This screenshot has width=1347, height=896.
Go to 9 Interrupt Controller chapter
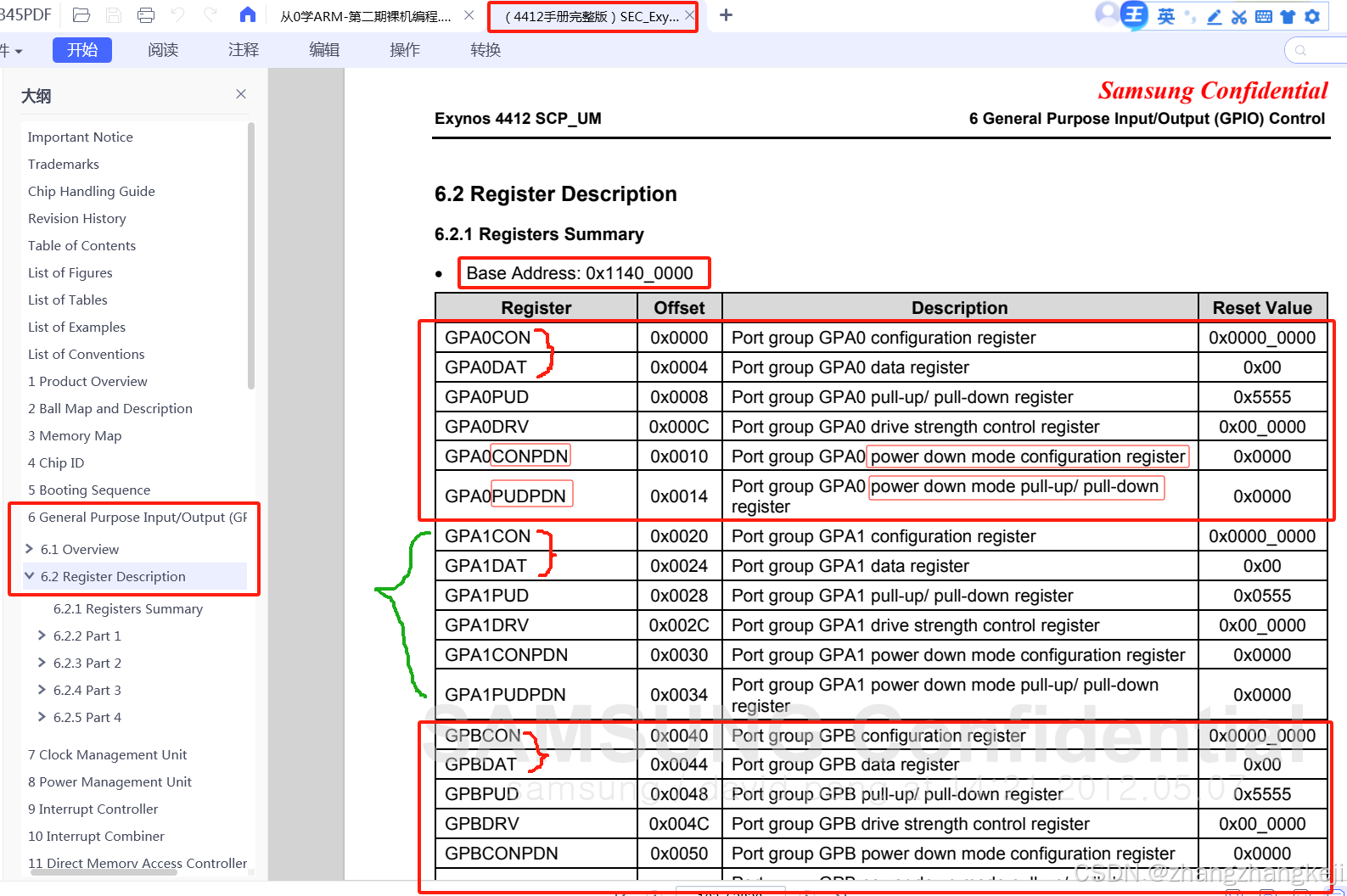(x=93, y=809)
